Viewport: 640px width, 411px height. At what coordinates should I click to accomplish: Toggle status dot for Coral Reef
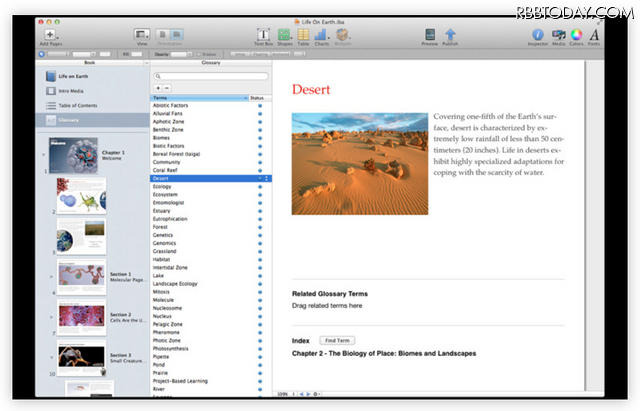(x=261, y=171)
